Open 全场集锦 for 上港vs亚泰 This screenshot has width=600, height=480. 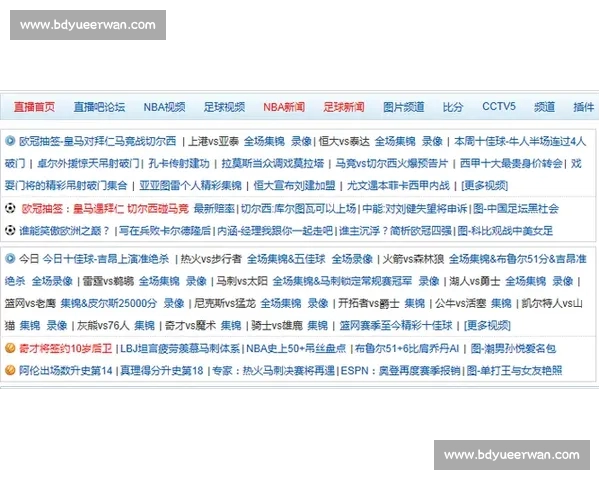tap(264, 141)
